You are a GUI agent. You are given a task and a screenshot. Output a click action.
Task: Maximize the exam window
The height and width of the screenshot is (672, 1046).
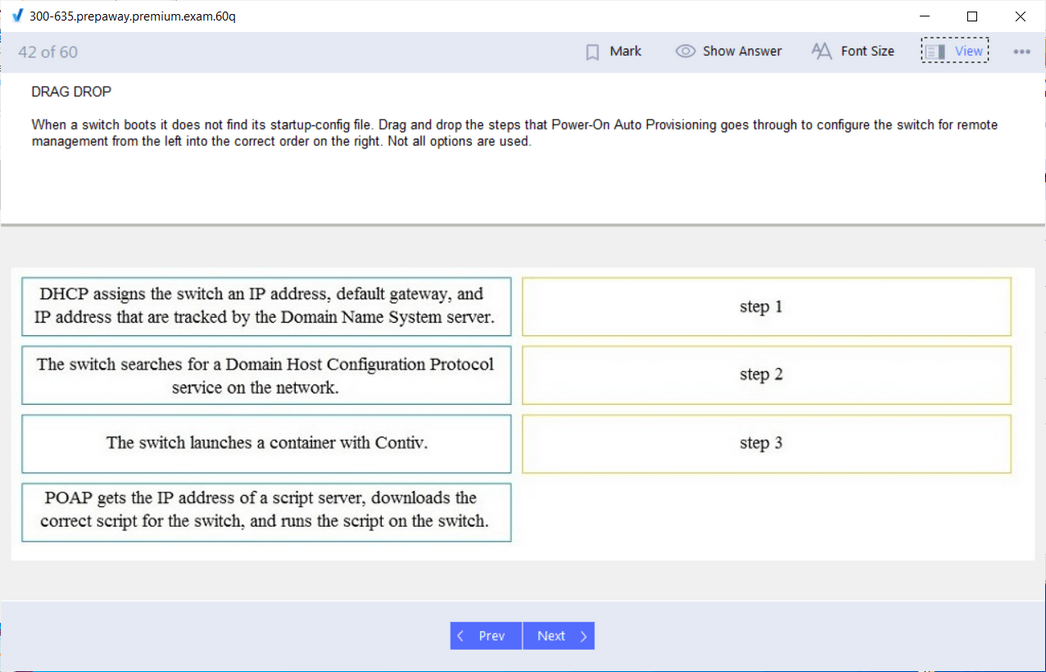[x=972, y=16]
